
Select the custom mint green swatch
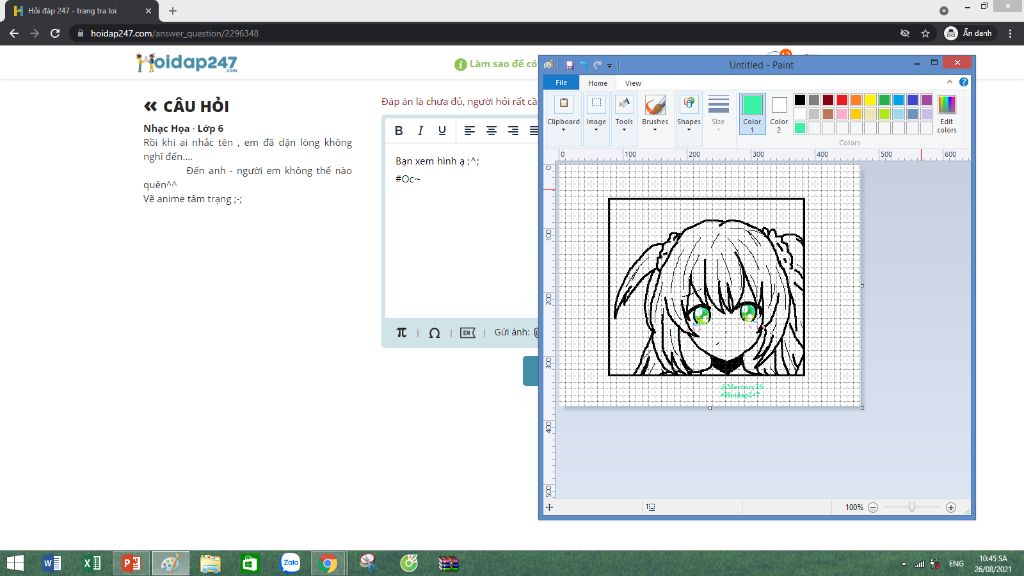coord(799,128)
